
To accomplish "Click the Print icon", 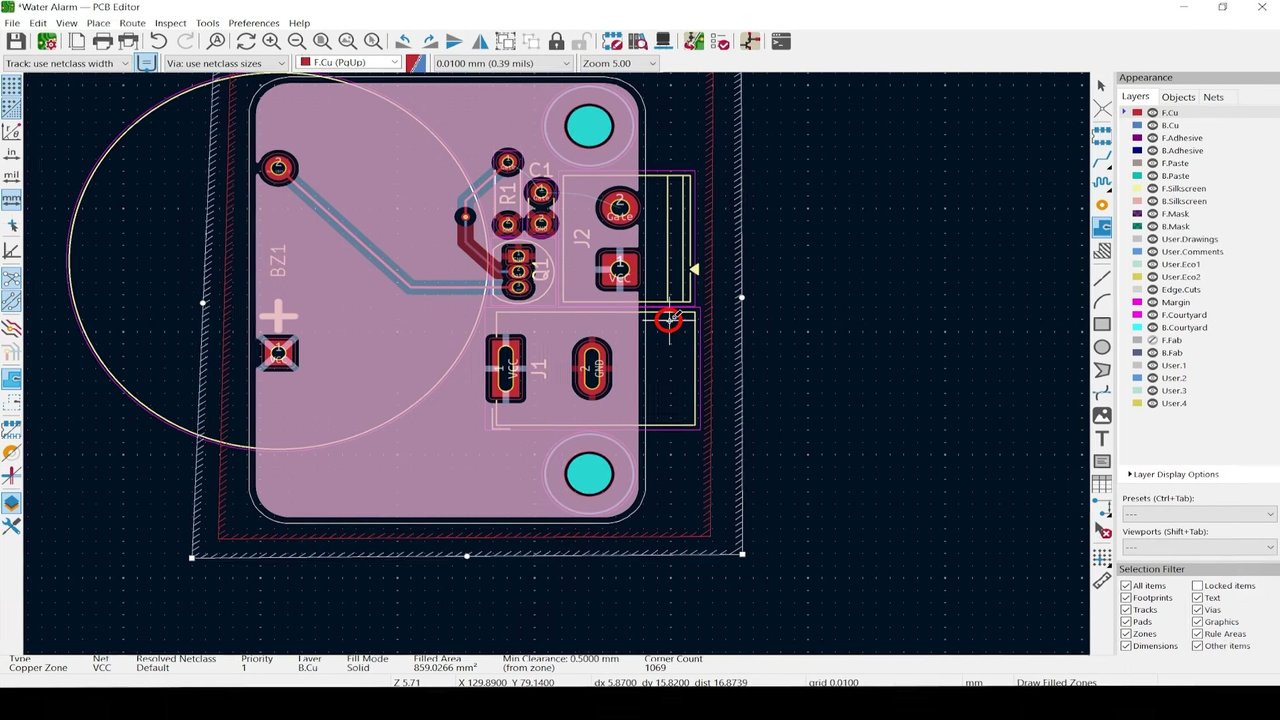I will pyautogui.click(x=102, y=41).
